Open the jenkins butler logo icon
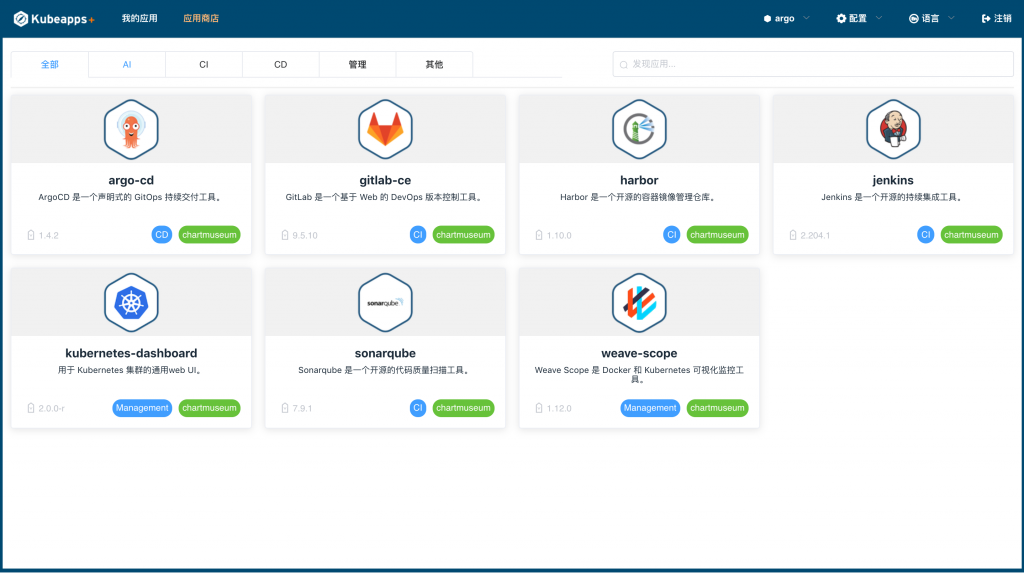1024x573 pixels. coord(893,129)
